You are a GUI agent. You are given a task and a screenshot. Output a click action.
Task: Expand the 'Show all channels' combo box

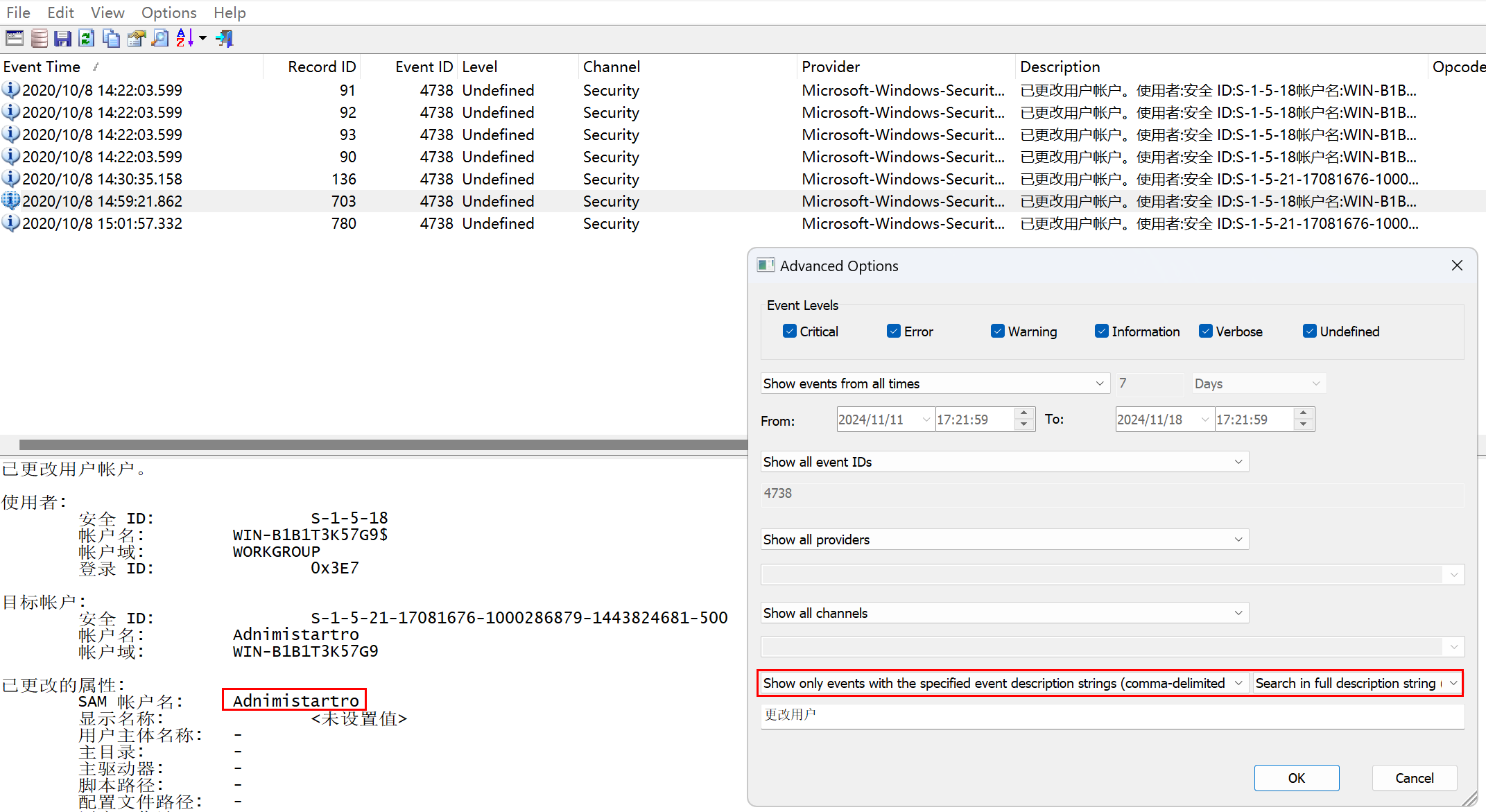(1003, 613)
